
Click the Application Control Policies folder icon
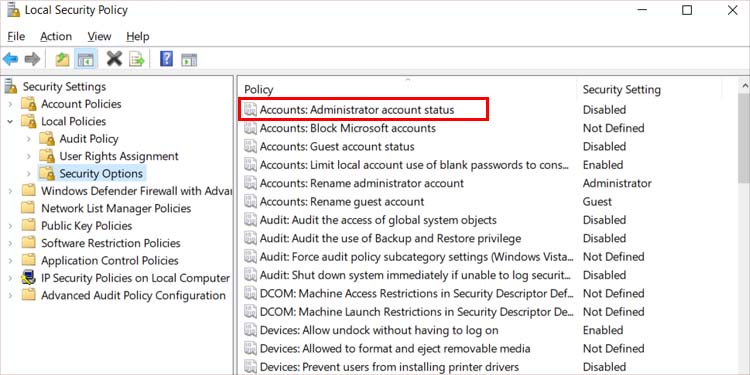[29, 260]
